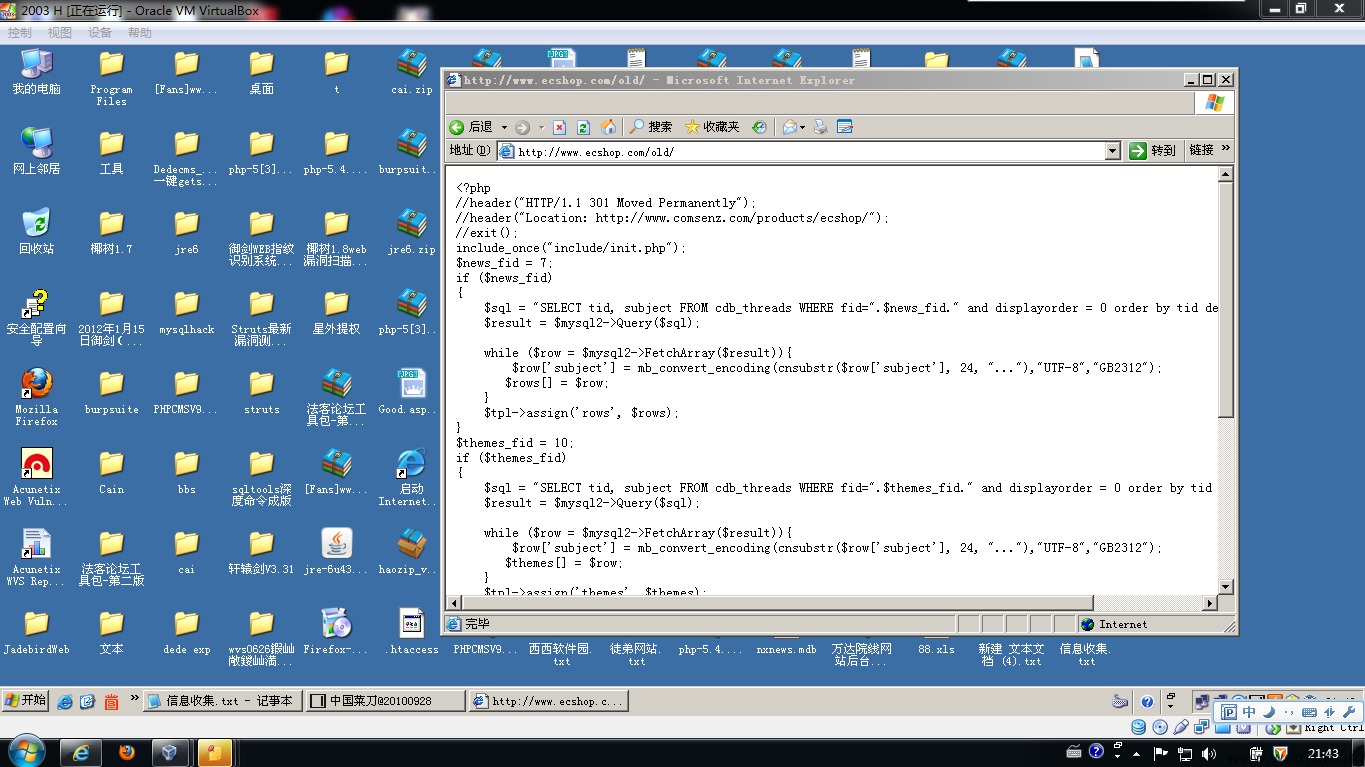Screen dimensions: 1365x767
Task: Open VirtualBox 视图 menu
Action: pos(60,33)
